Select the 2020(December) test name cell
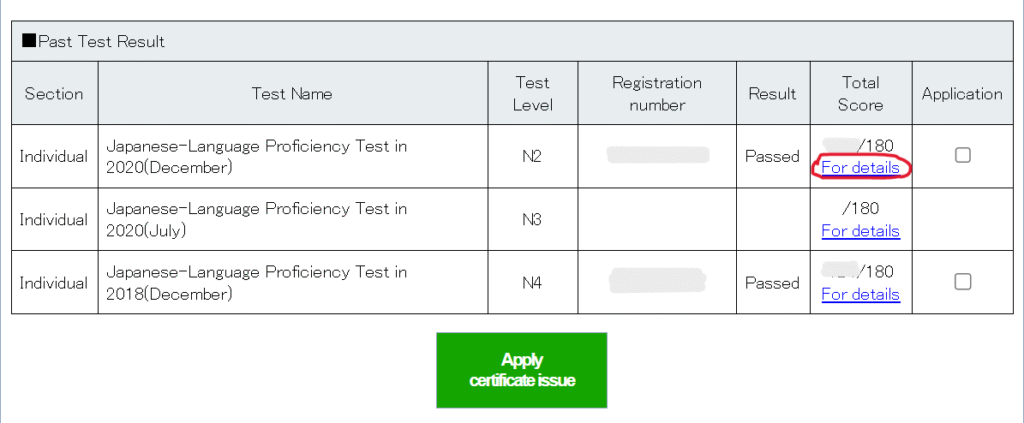 click(293, 157)
